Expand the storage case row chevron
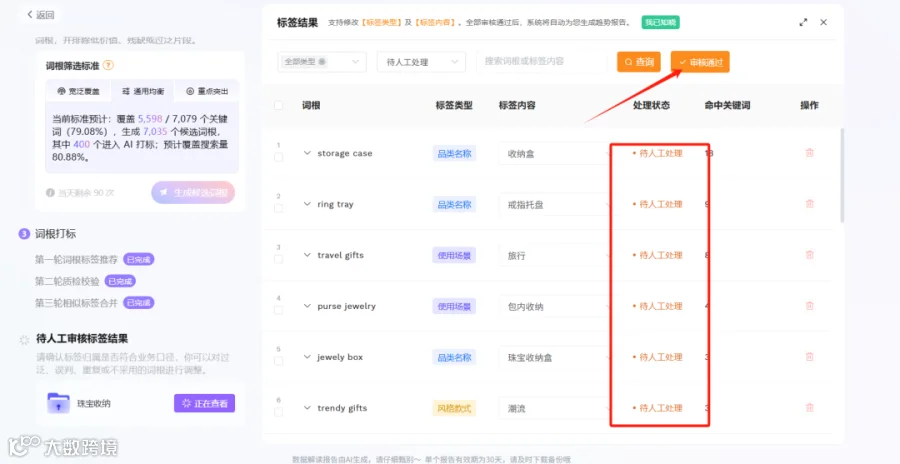Viewport: 900px width, 464px height. pyautogui.click(x=307, y=153)
